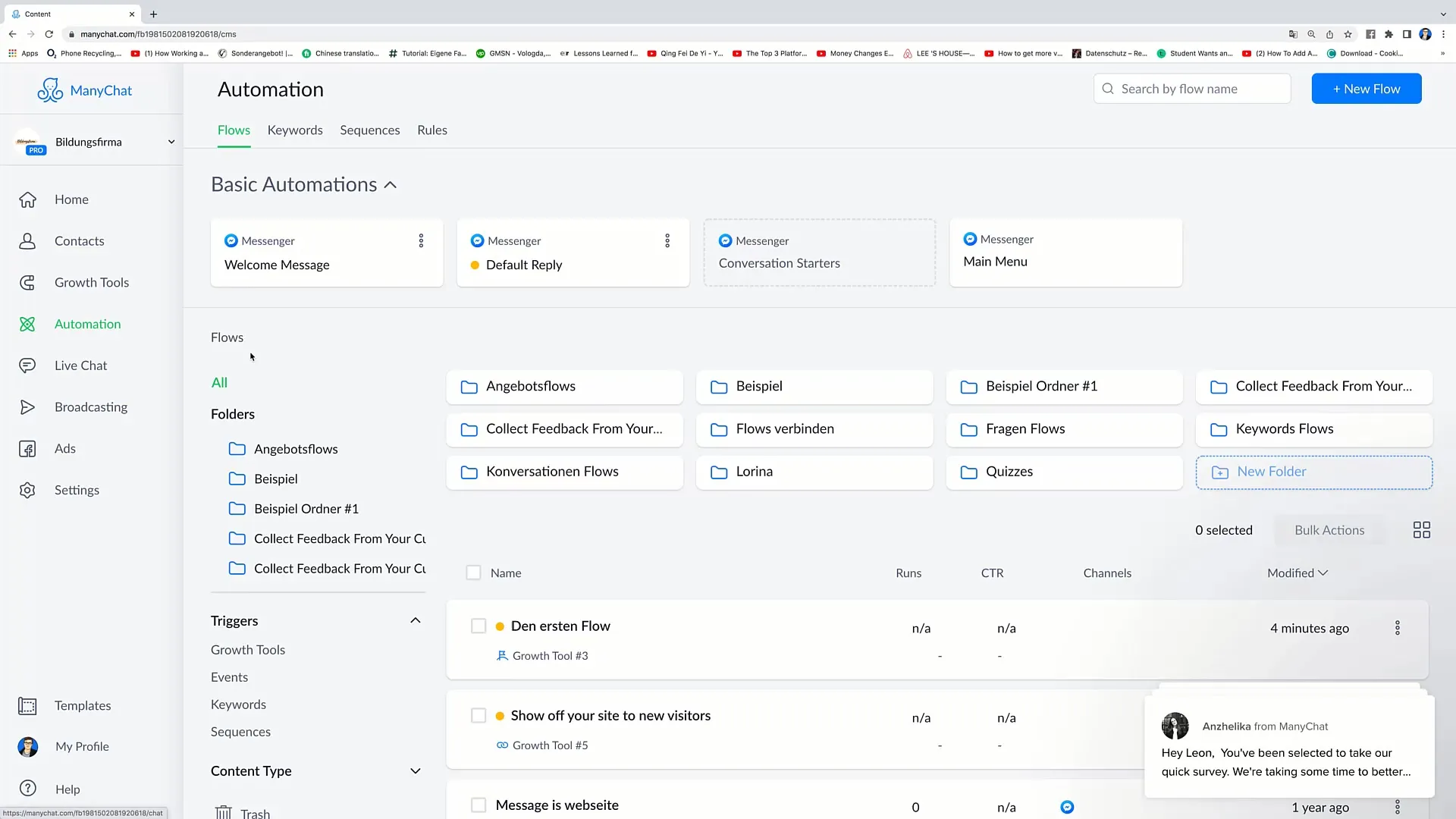Screen dimensions: 1456x819
Task: Click the Help question mark icon
Action: pos(27,789)
